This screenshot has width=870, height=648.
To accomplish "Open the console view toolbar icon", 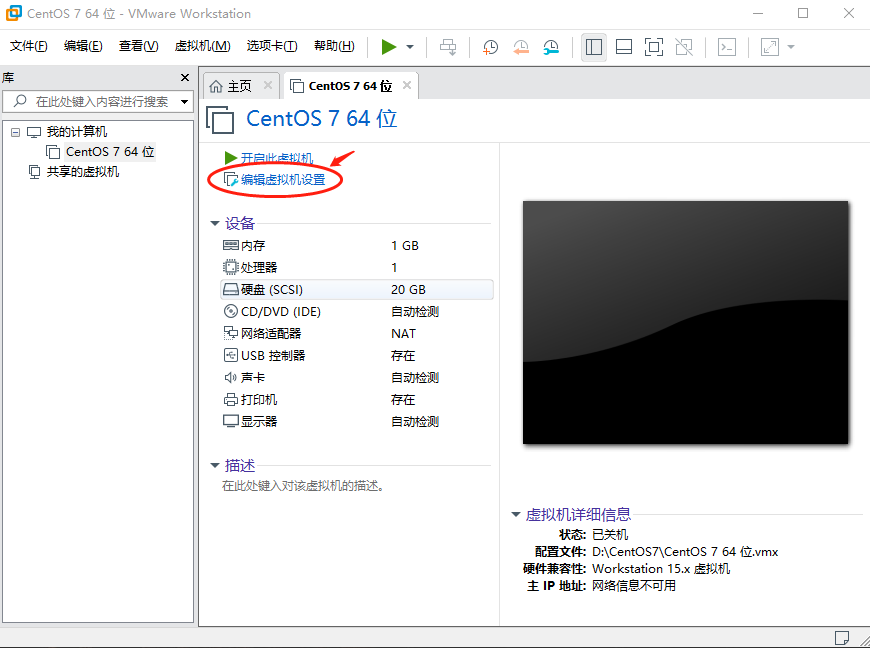I will point(727,47).
